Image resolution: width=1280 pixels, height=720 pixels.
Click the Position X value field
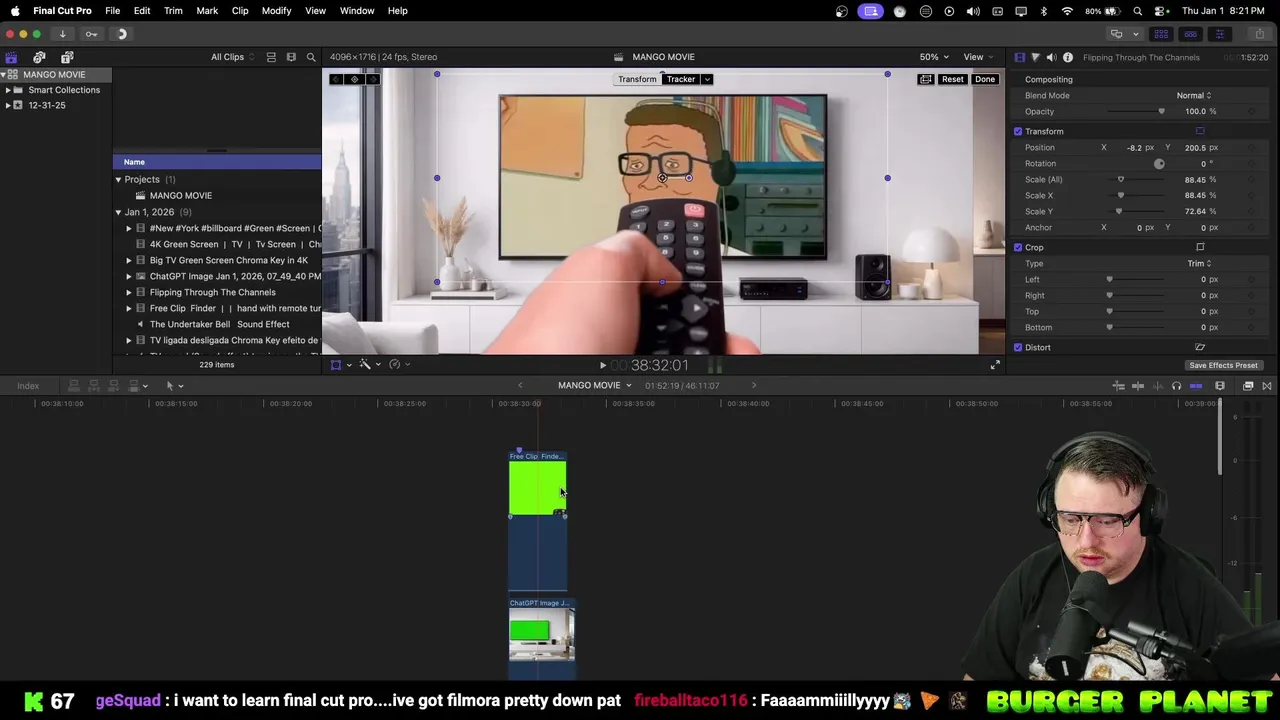pos(1134,147)
